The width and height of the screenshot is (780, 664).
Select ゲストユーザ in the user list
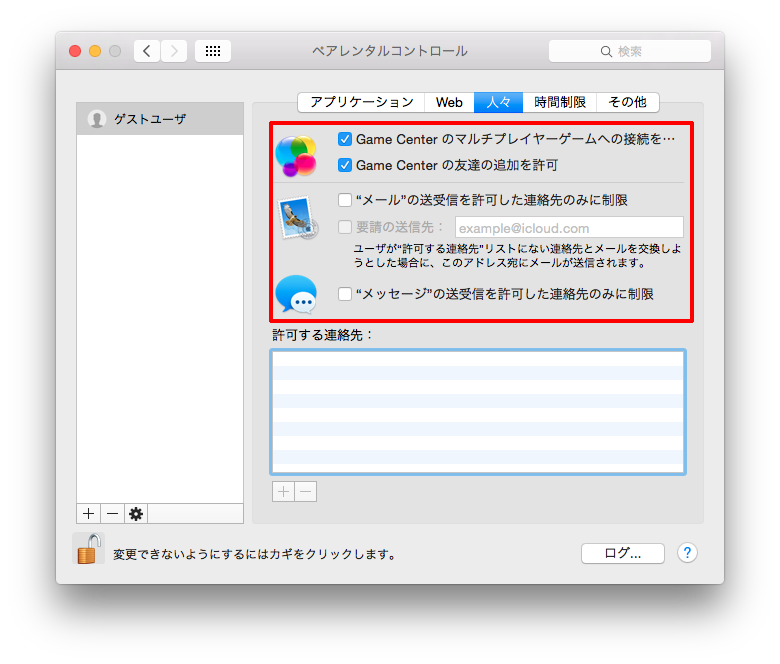point(160,119)
